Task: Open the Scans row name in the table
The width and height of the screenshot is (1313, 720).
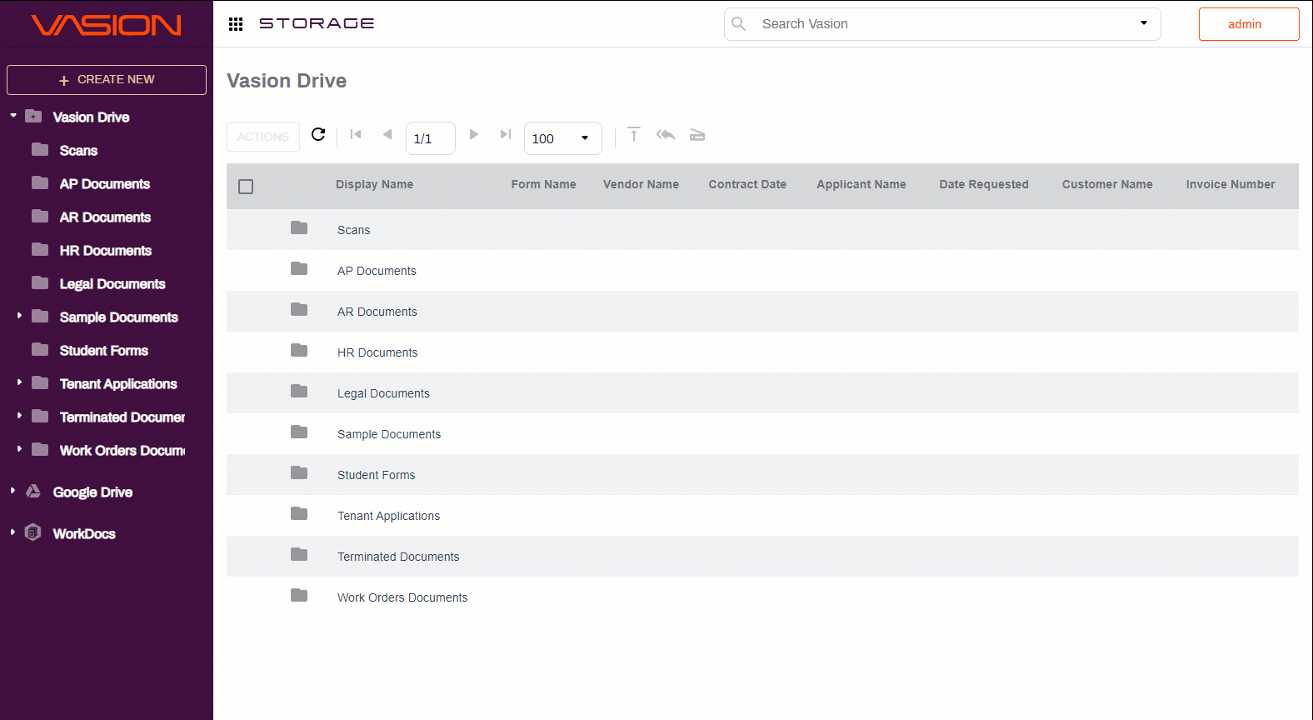Action: 354,230
